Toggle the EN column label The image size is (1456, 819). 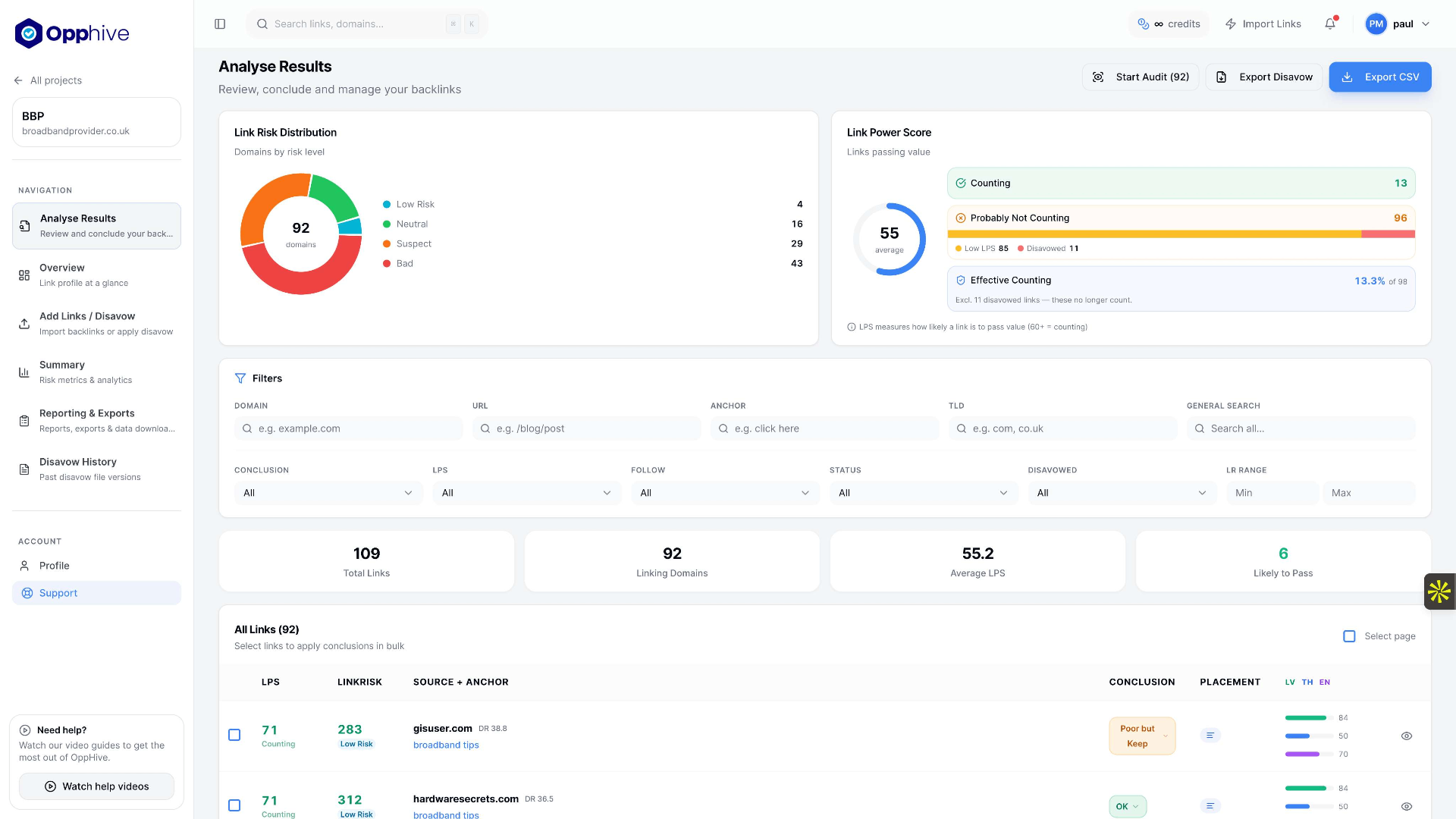[1325, 682]
